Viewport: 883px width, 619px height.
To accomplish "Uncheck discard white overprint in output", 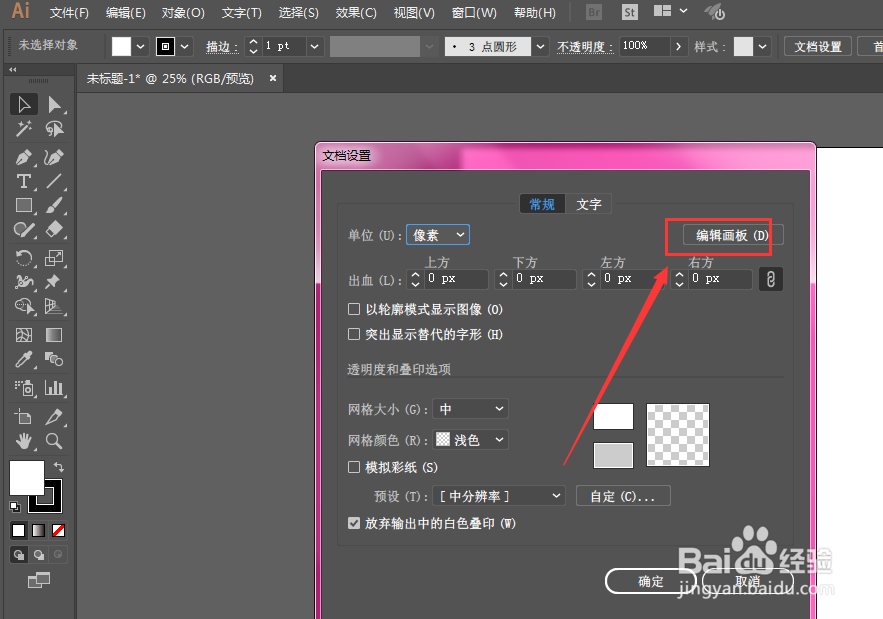I will click(354, 523).
